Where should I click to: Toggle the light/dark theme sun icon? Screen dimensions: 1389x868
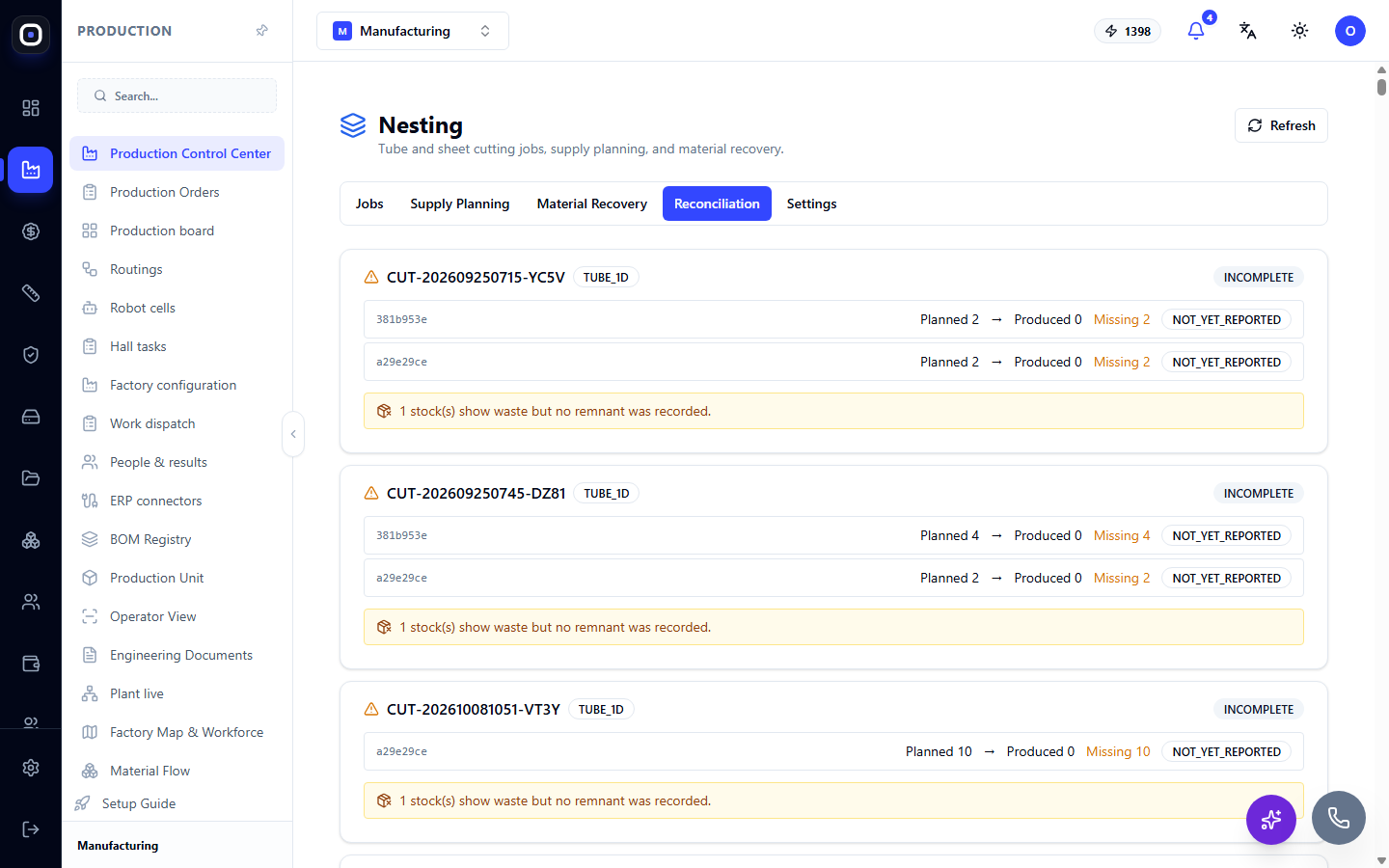pos(1300,31)
